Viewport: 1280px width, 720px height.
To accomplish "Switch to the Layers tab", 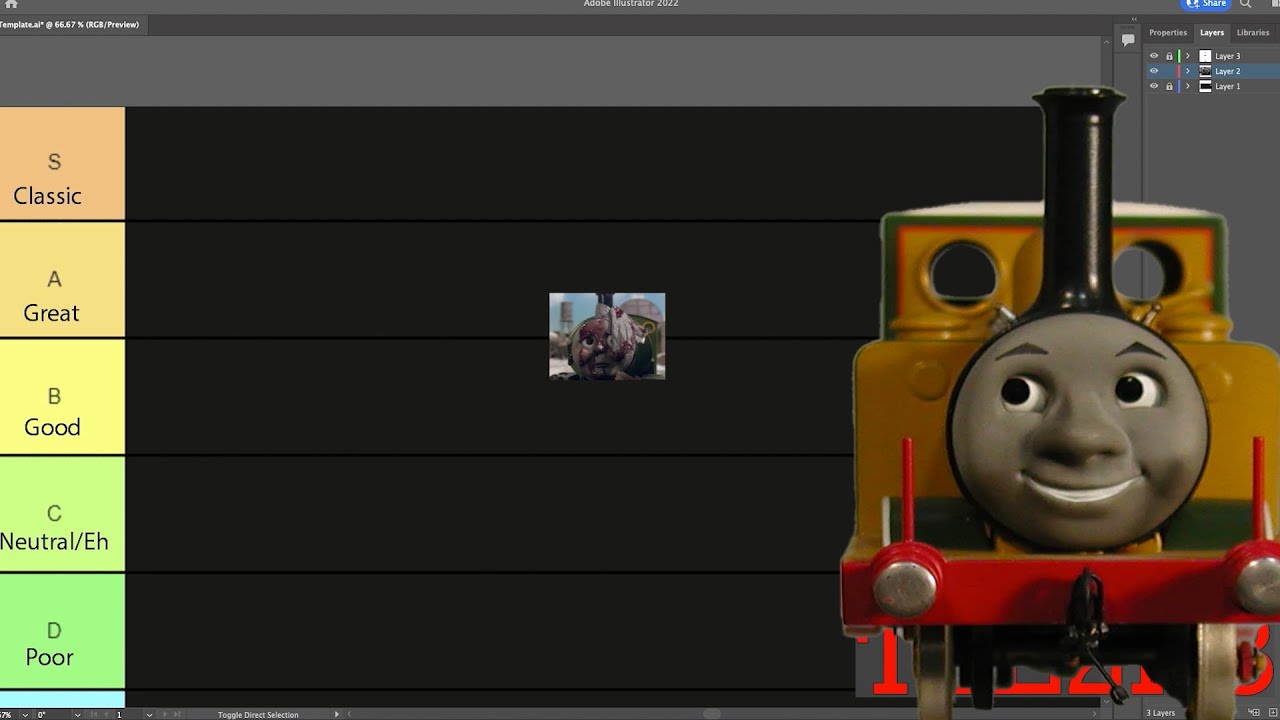I will click(1212, 33).
